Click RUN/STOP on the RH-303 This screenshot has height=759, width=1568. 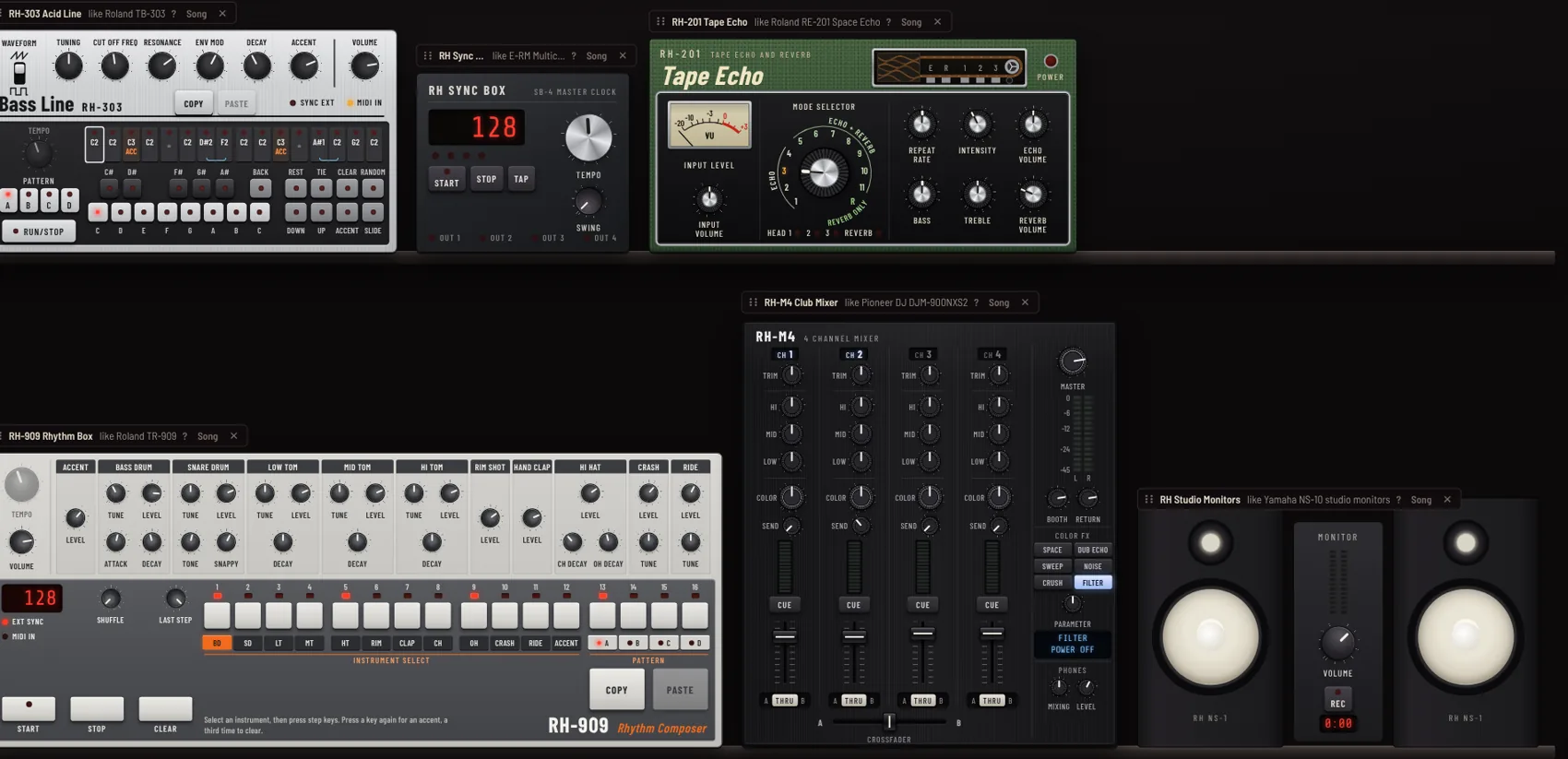[x=39, y=231]
